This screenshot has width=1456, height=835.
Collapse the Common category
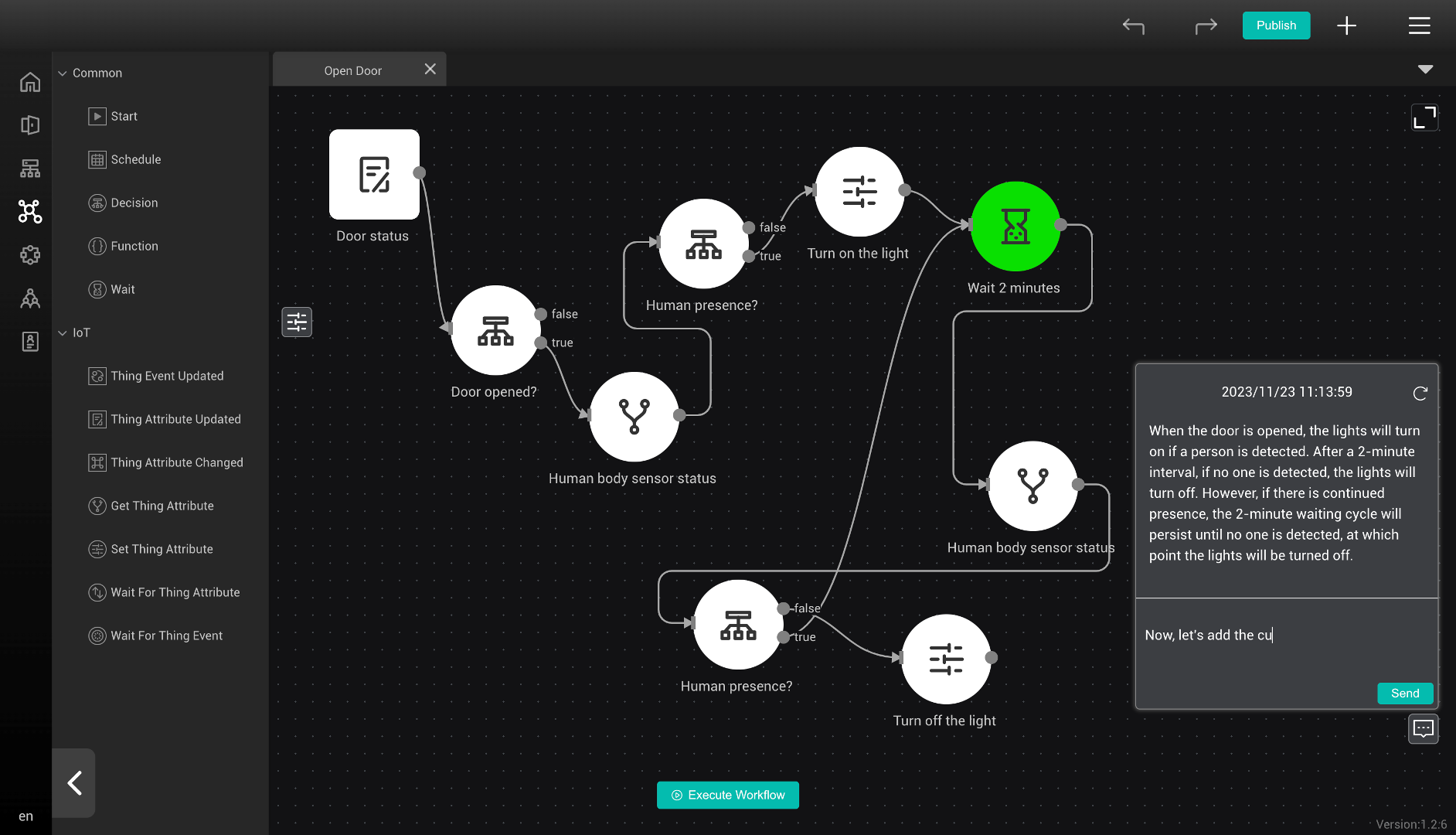[x=63, y=73]
